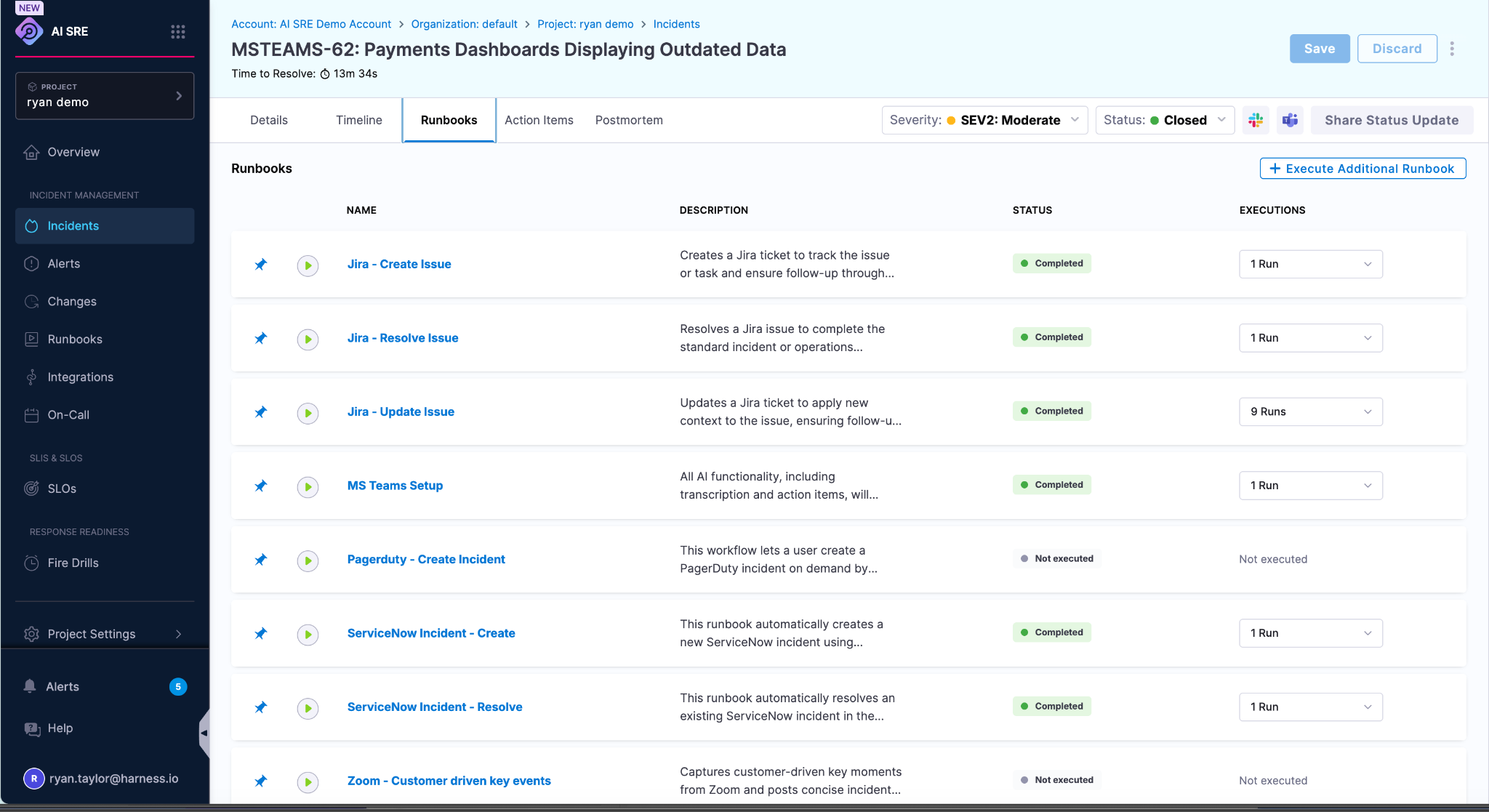
Task: Open Fire Drills in the sidebar
Action: 105,563
